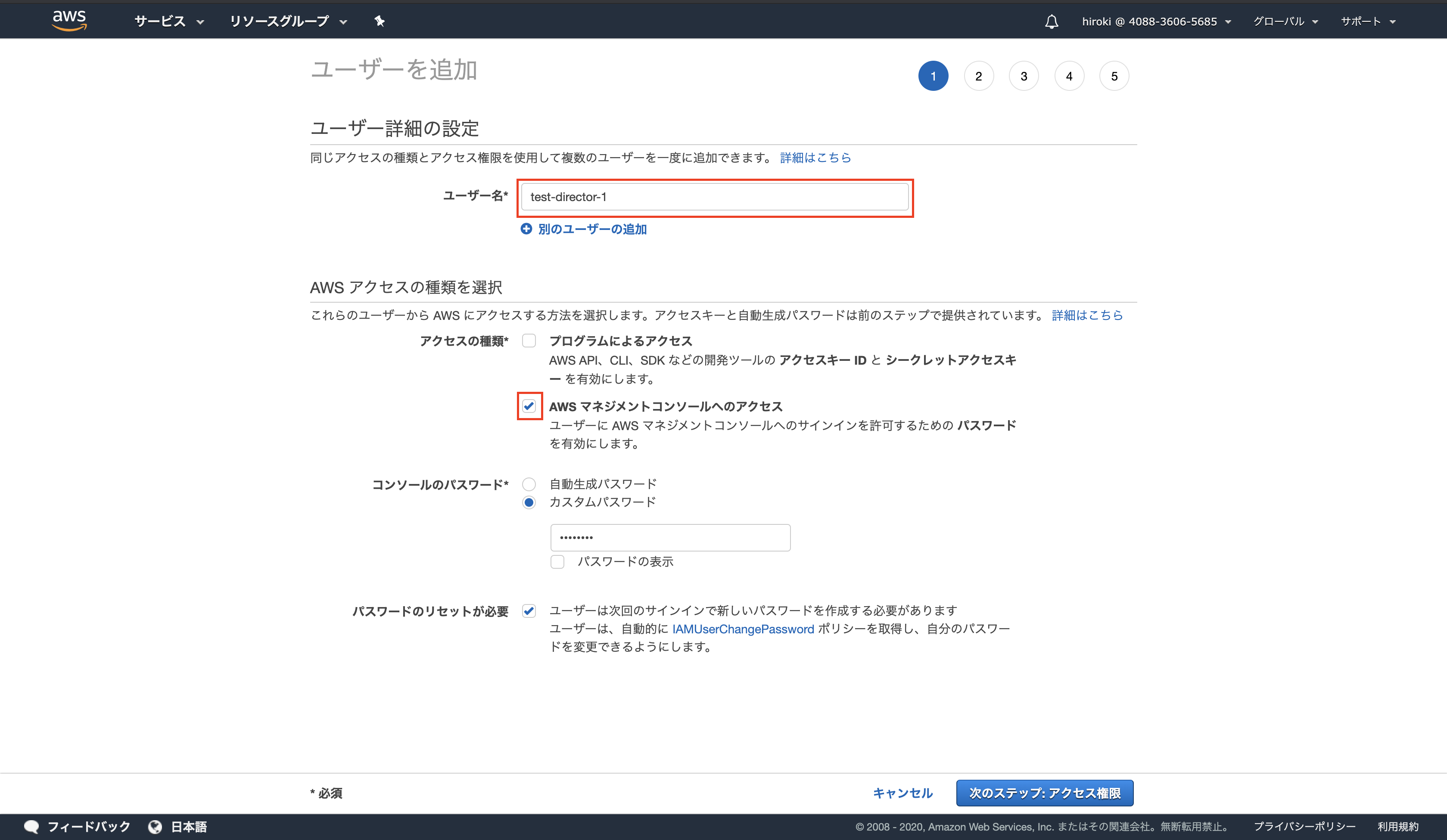Click the feedback speech bubble icon

coord(31,827)
